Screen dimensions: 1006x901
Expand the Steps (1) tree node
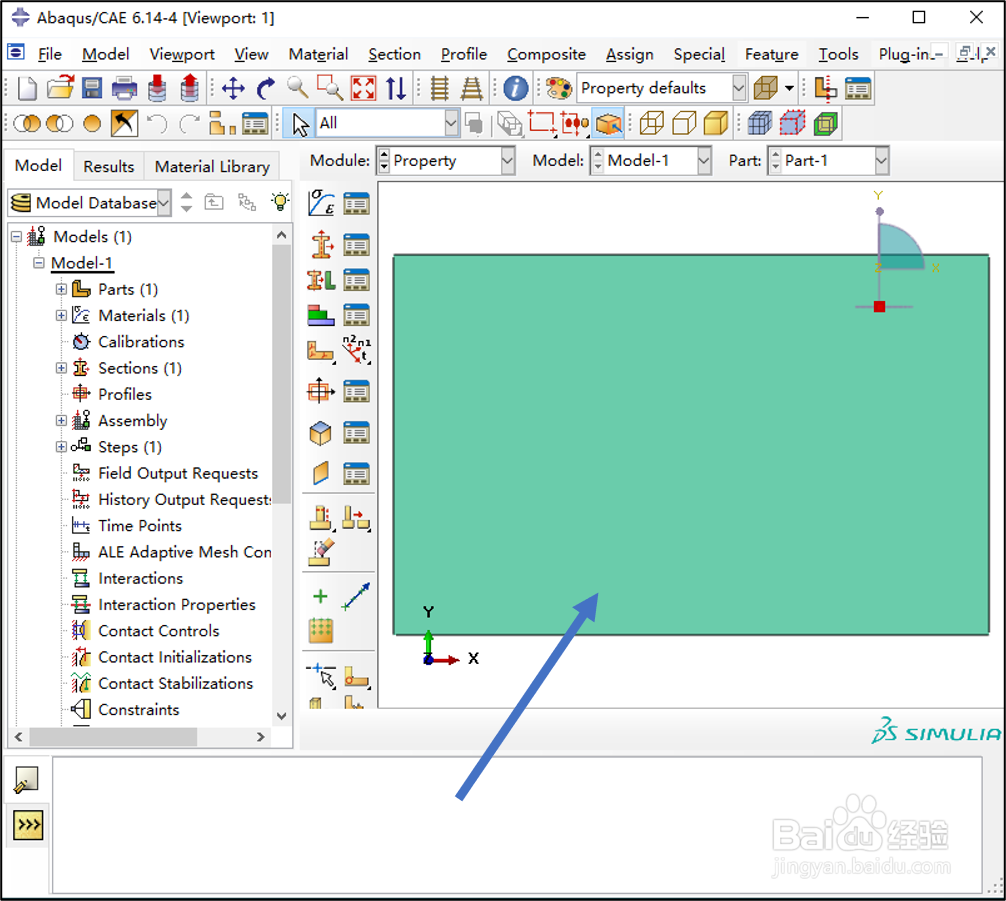(61, 447)
